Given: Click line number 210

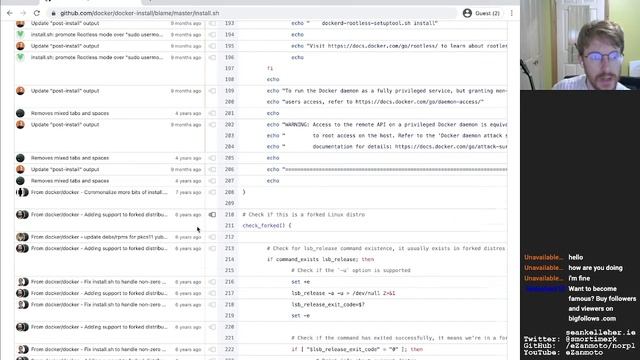Looking at the screenshot, I should pos(229,215).
